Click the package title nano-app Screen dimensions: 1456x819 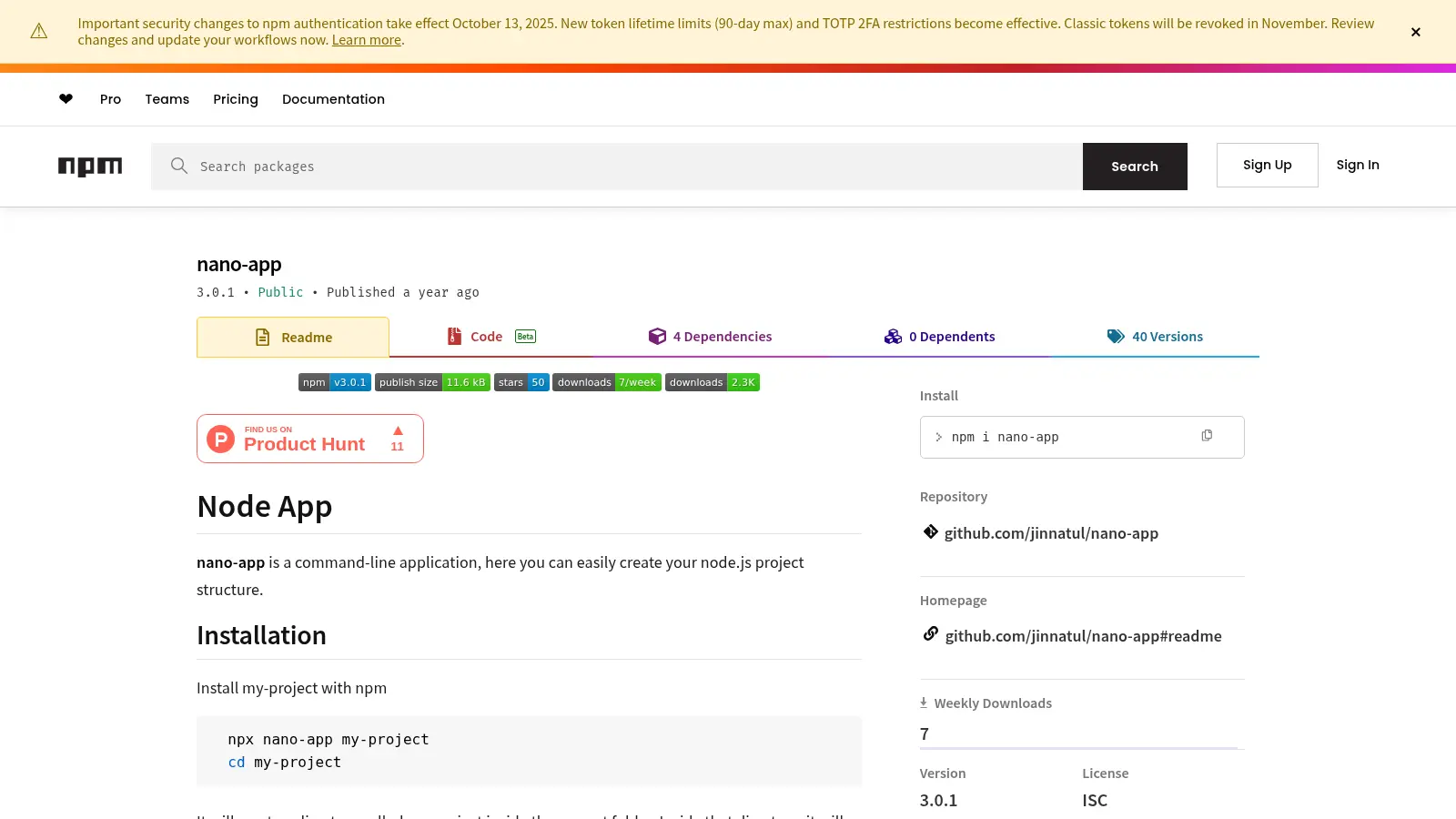239,265
